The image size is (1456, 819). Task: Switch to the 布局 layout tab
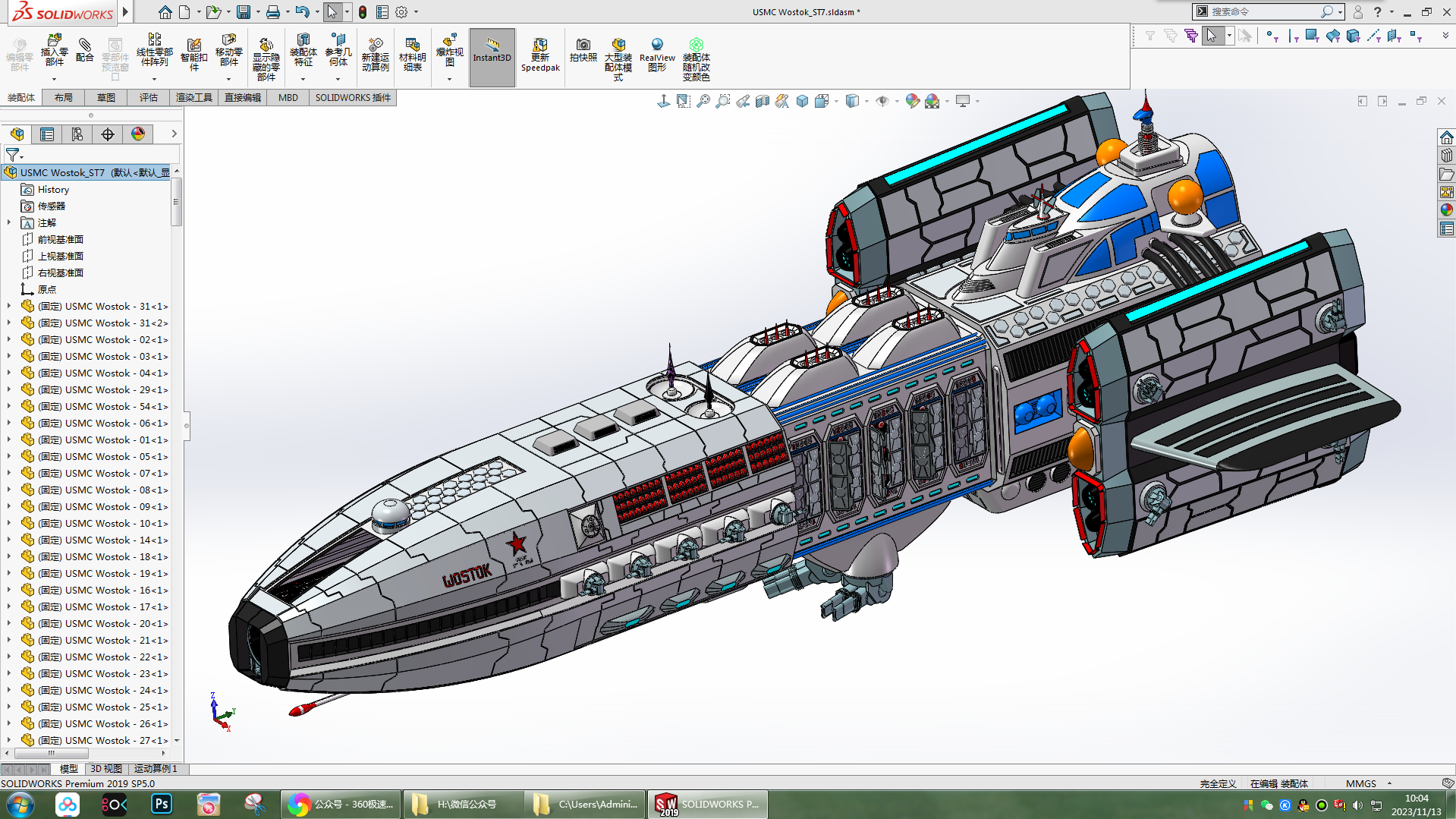tap(64, 98)
